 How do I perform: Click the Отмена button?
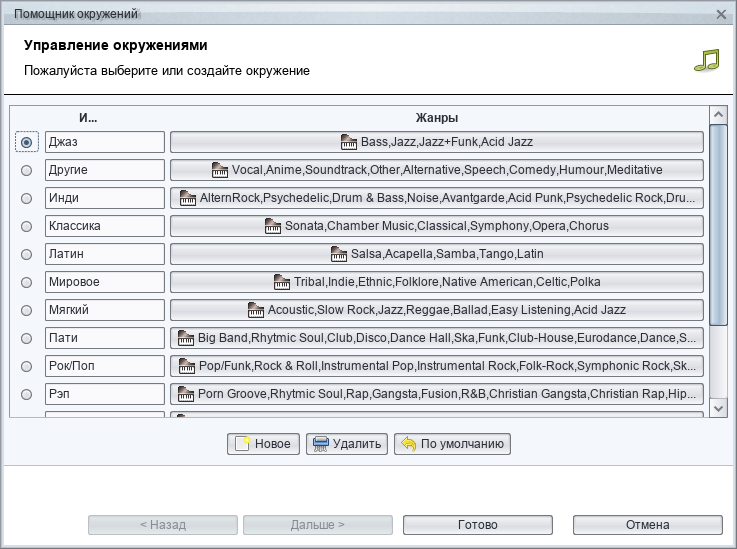pos(648,525)
